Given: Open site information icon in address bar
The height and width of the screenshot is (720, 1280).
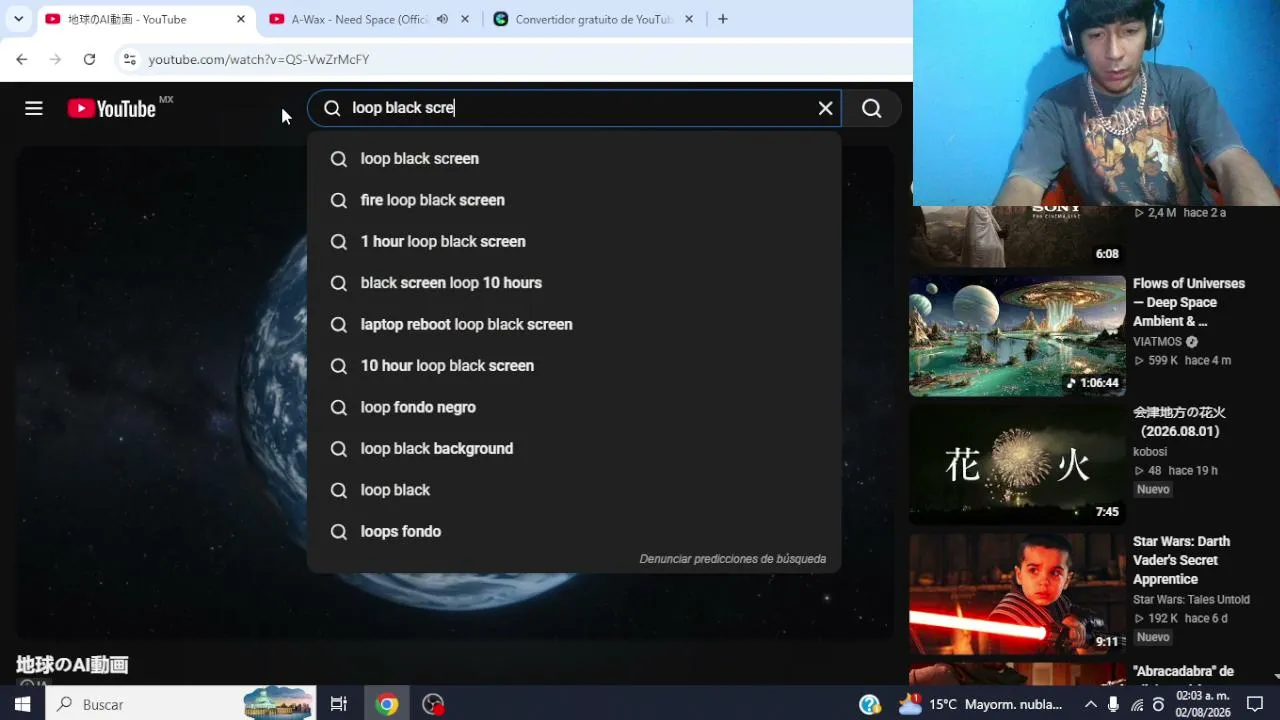Looking at the screenshot, I should point(129,60).
